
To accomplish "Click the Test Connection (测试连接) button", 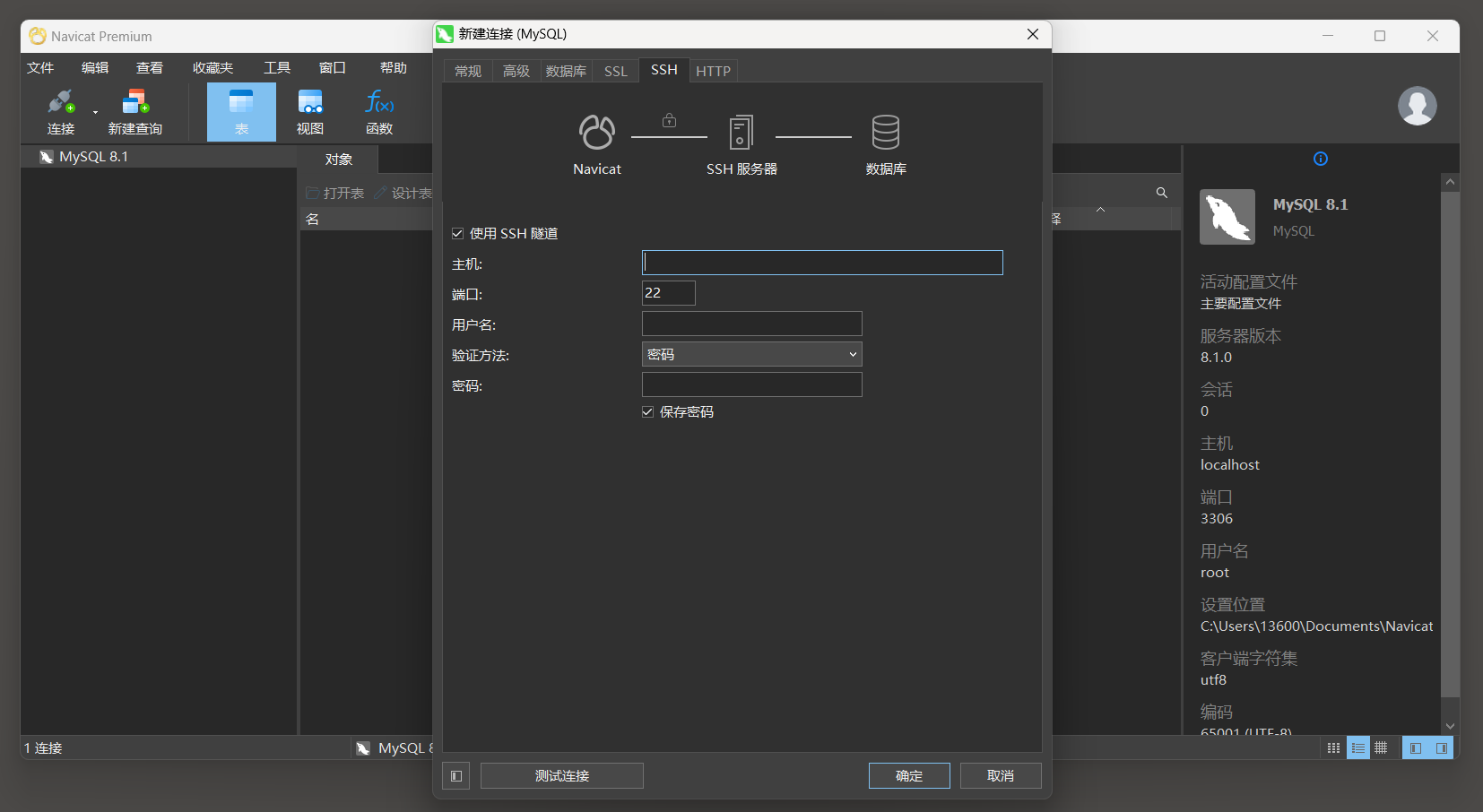I will 562,776.
